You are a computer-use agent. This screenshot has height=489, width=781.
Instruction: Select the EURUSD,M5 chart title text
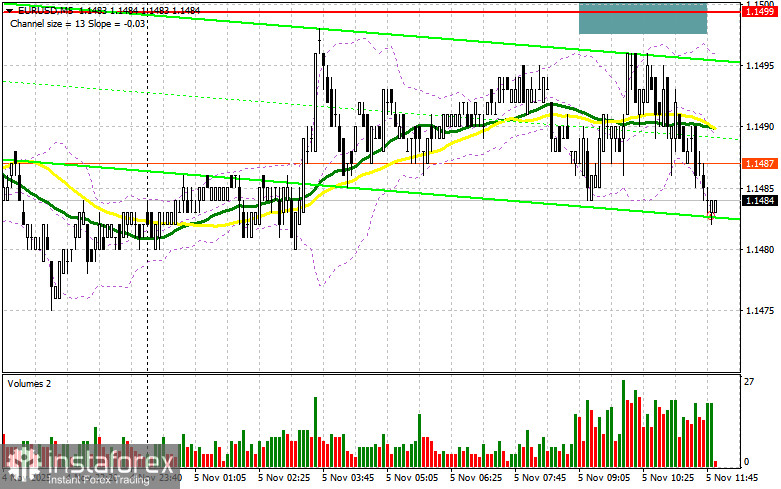click(45, 10)
